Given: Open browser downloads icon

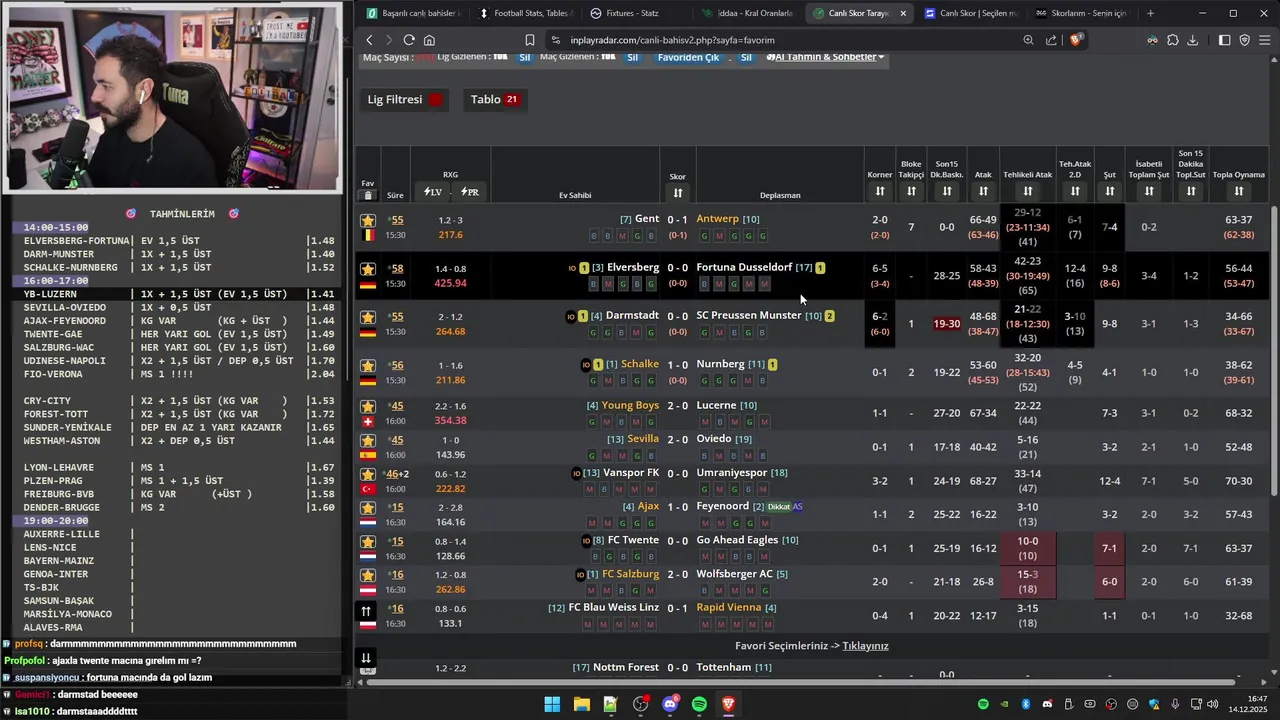Looking at the screenshot, I should coord(1192,40).
